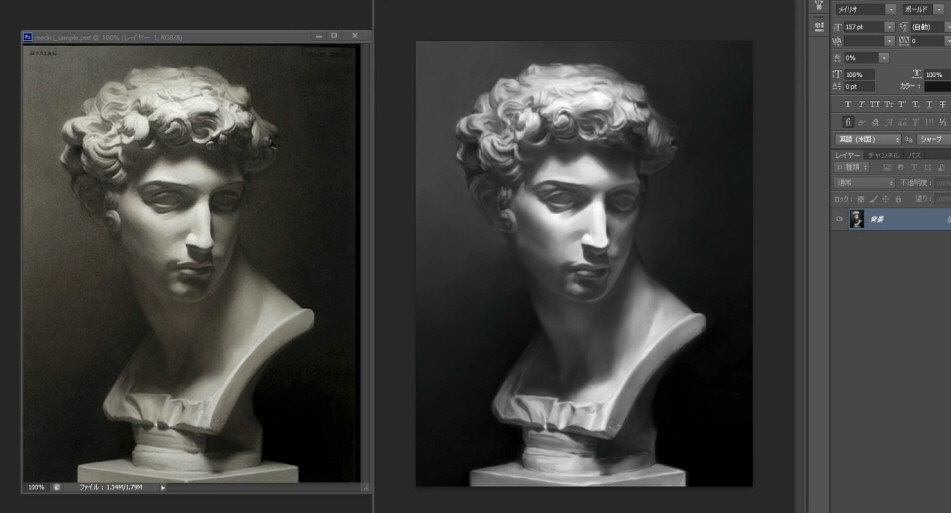
Task: Toggle the OpenType swash (script A) button
Action: [888, 122]
